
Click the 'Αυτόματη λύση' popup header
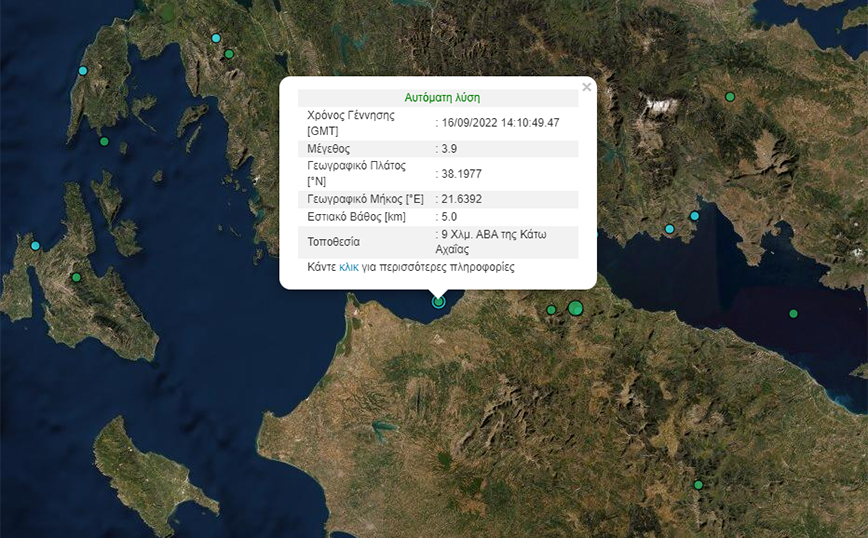coord(441,97)
